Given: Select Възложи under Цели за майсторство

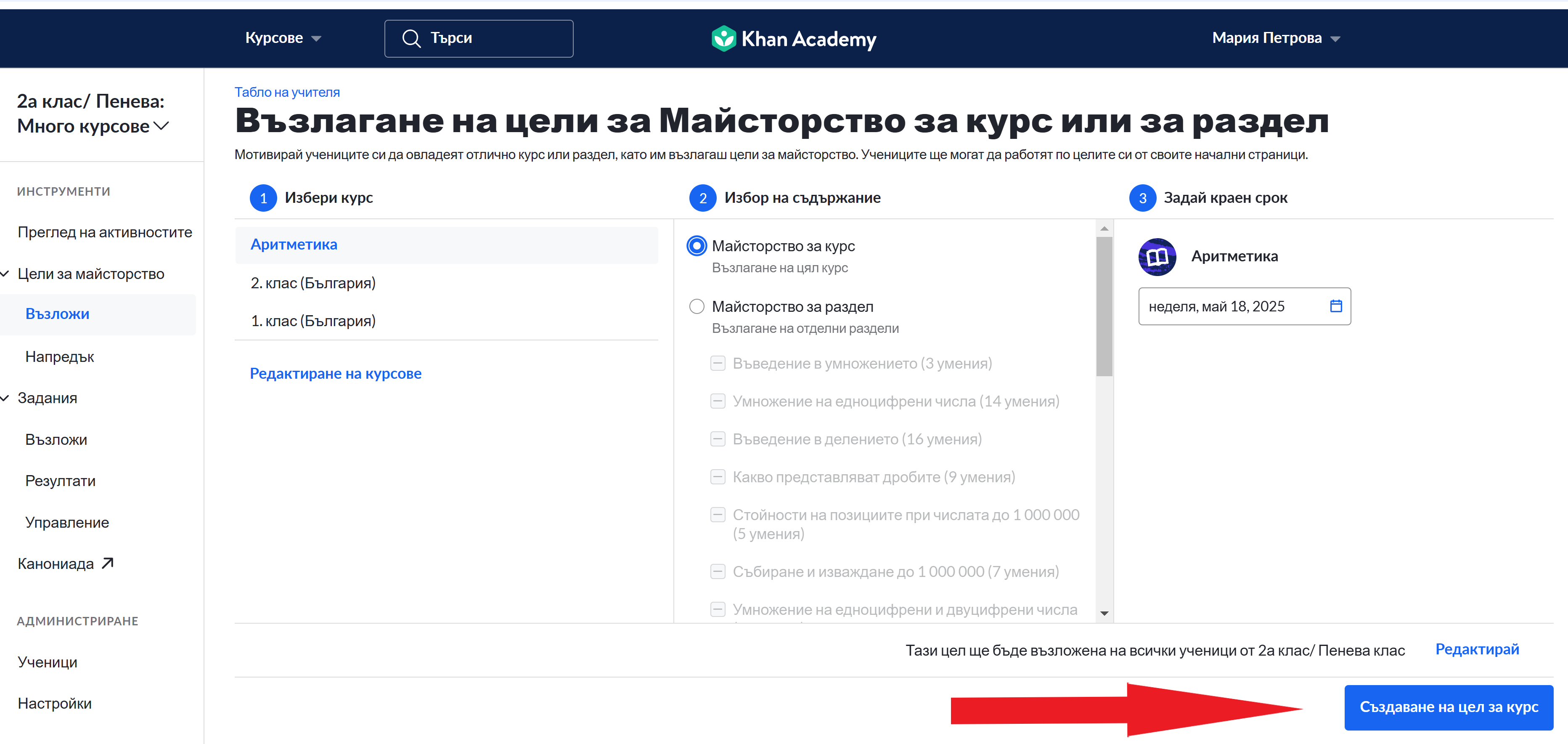Looking at the screenshot, I should [57, 314].
